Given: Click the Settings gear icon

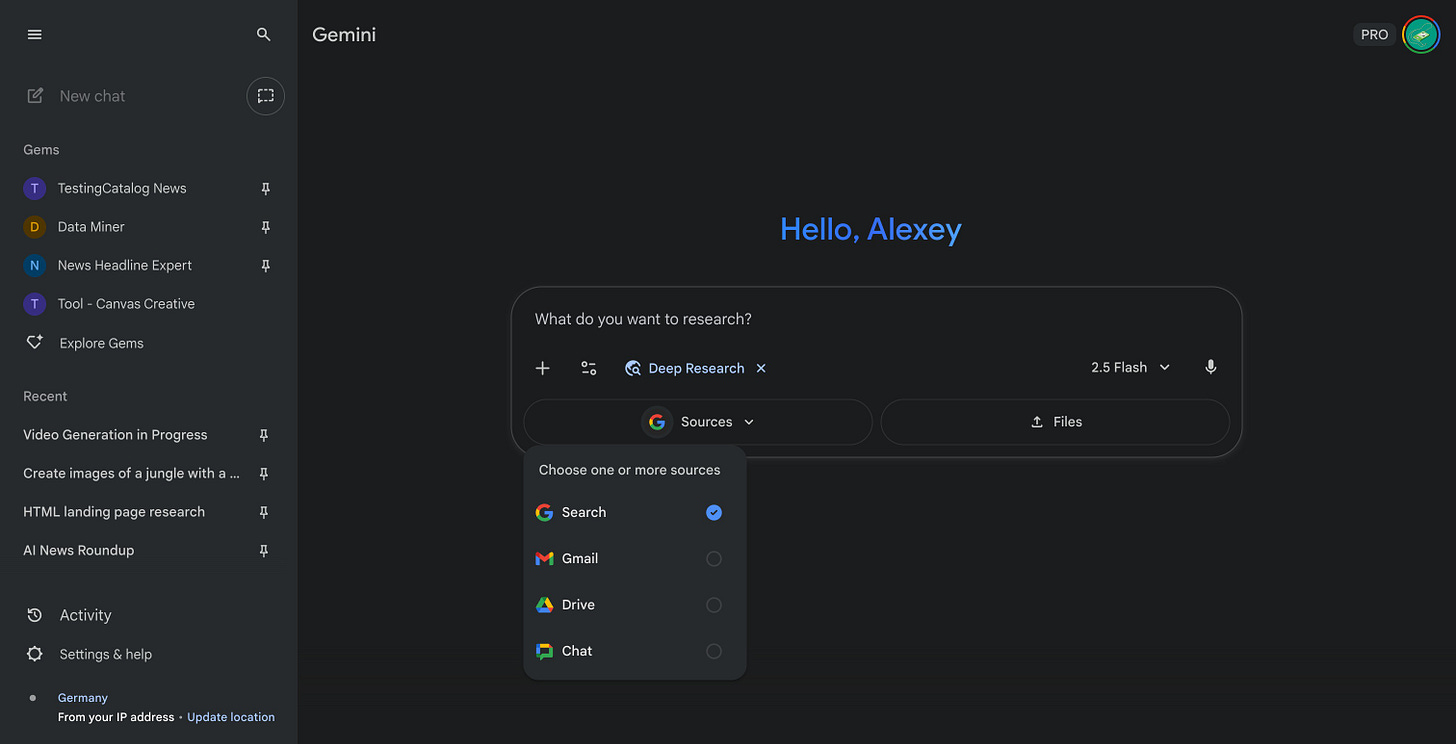Looking at the screenshot, I should (35, 654).
